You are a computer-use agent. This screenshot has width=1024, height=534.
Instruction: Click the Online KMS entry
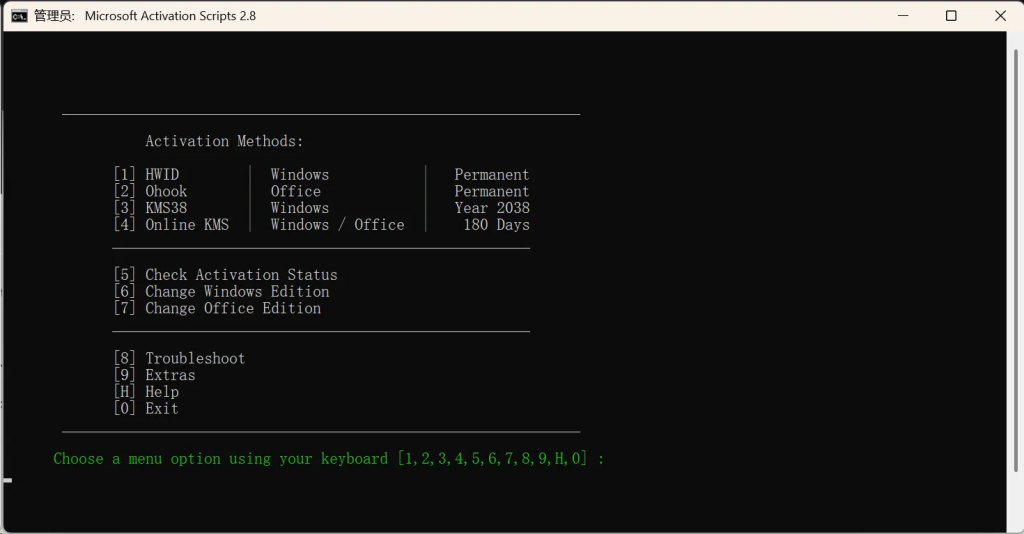[187, 225]
